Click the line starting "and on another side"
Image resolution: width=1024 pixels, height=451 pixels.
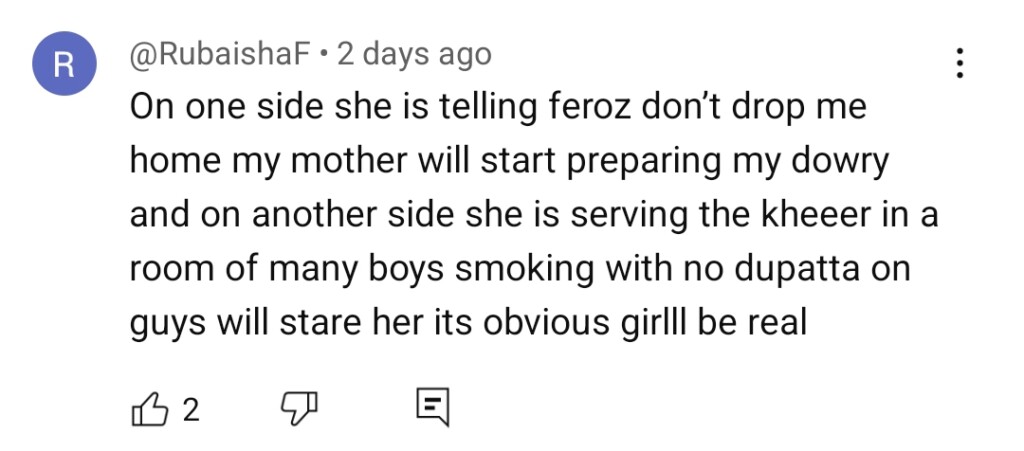pos(534,216)
